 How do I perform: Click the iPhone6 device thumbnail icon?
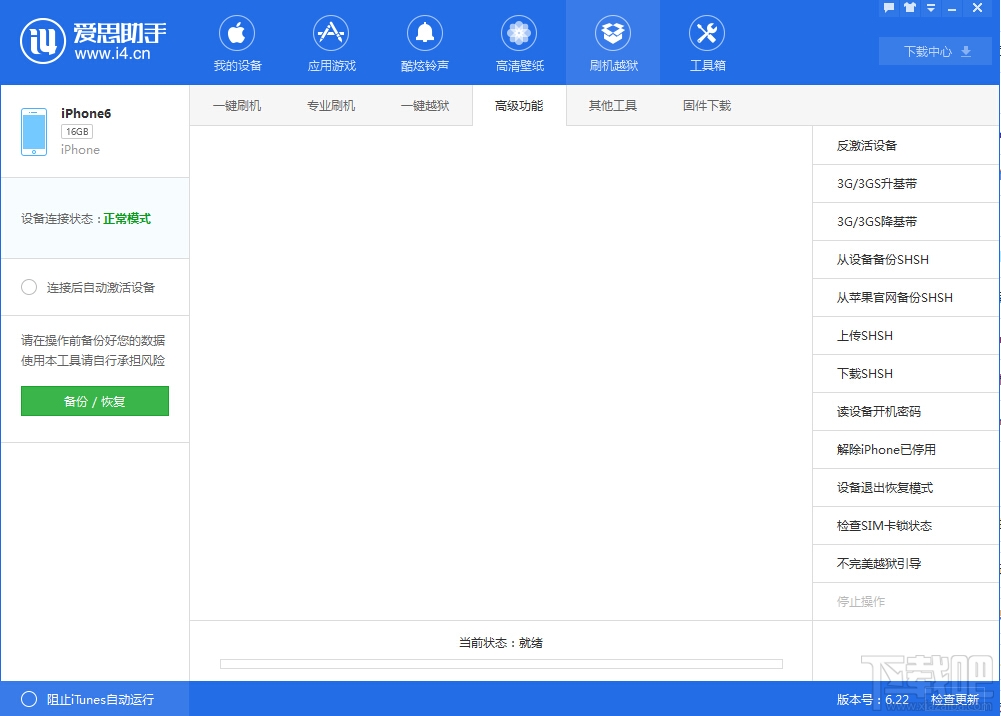point(33,130)
